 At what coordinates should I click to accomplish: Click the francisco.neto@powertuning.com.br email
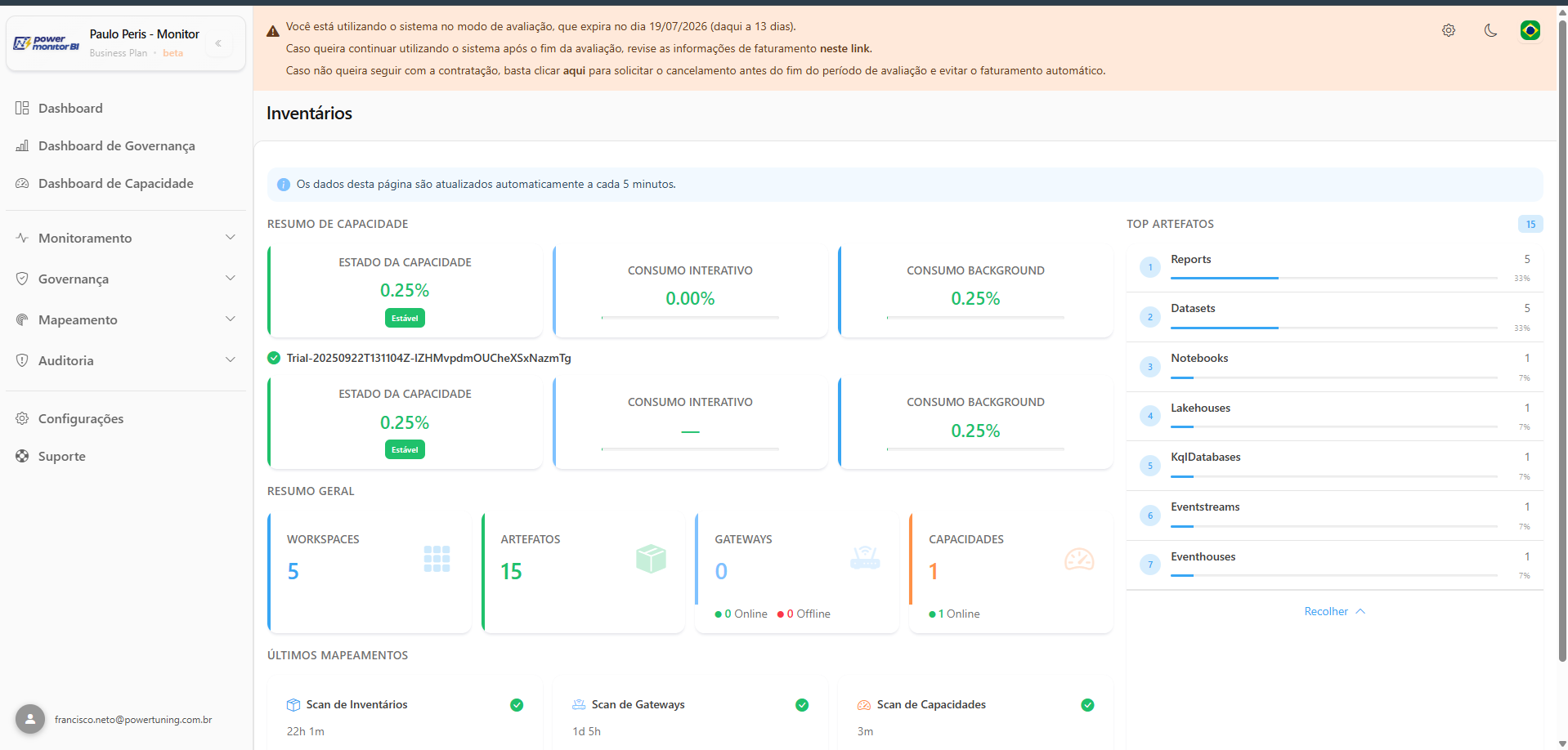coord(133,720)
